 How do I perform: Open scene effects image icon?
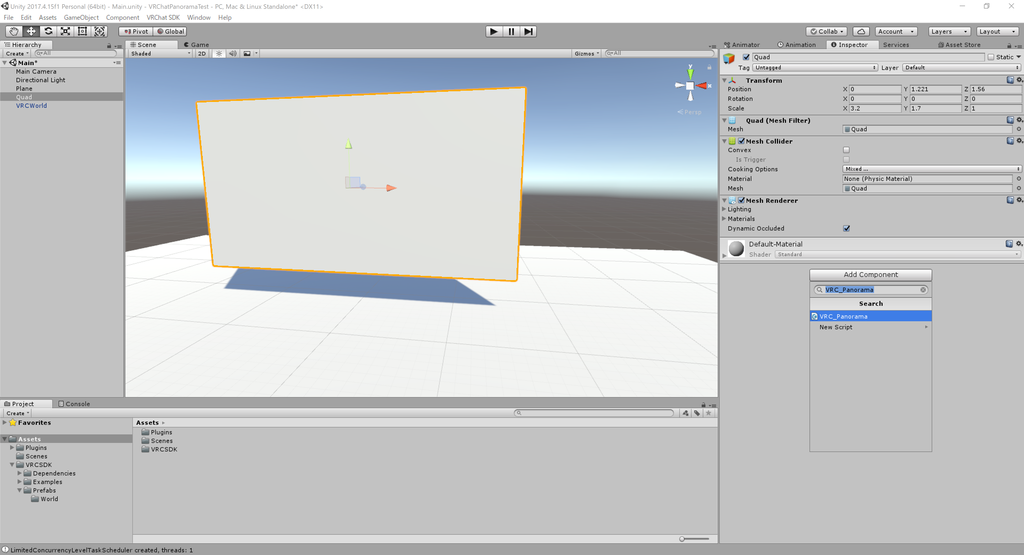pyautogui.click(x=247, y=54)
